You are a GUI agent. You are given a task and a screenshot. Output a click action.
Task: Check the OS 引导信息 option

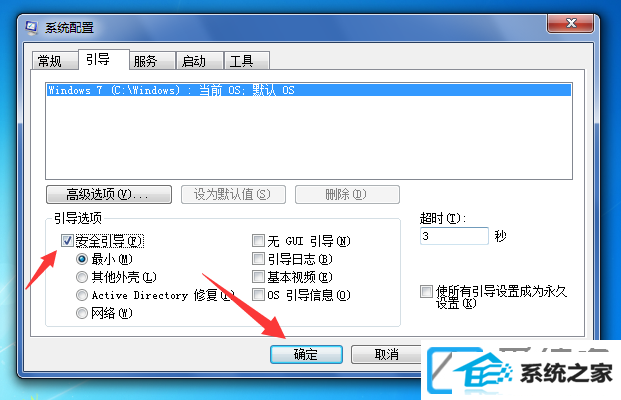coord(258,295)
